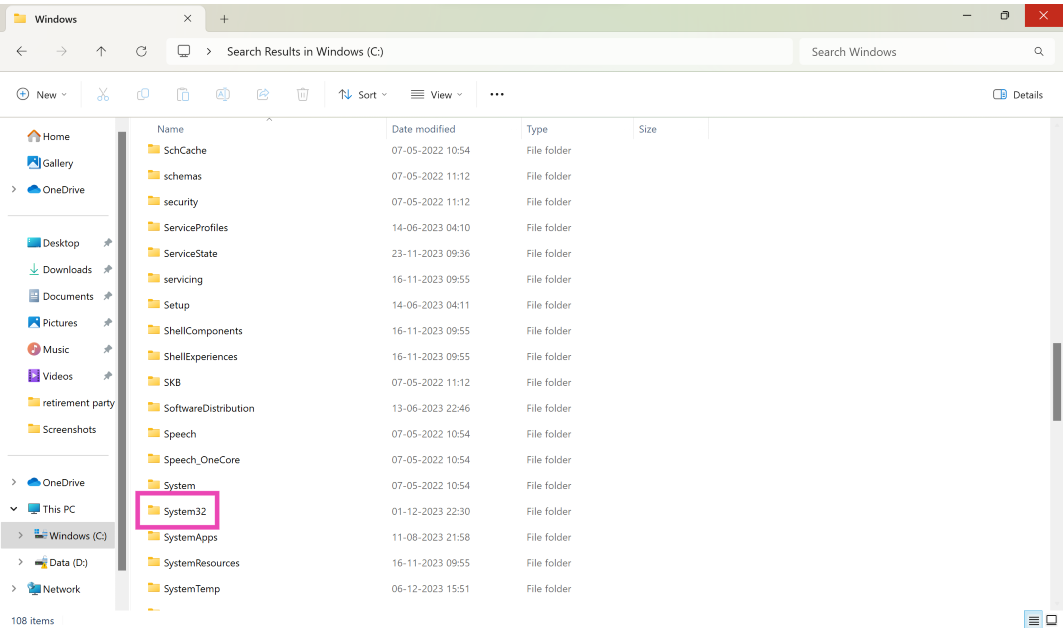Image resolution: width=1063 pixels, height=628 pixels.
Task: Refresh the current folder view
Action: coord(141,51)
